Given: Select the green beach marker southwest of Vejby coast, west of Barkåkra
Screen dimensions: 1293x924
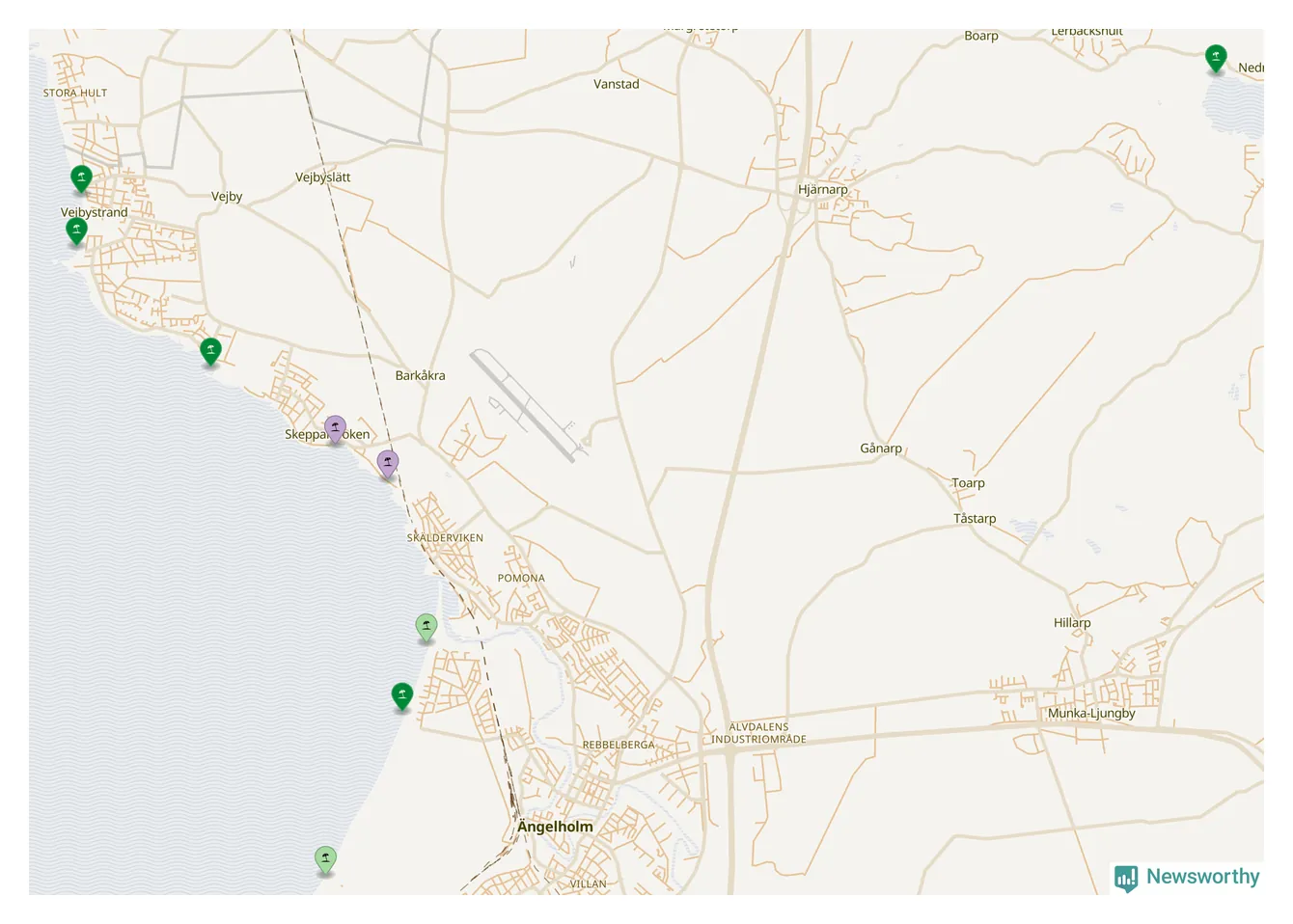Looking at the screenshot, I should pyautogui.click(x=210, y=352).
